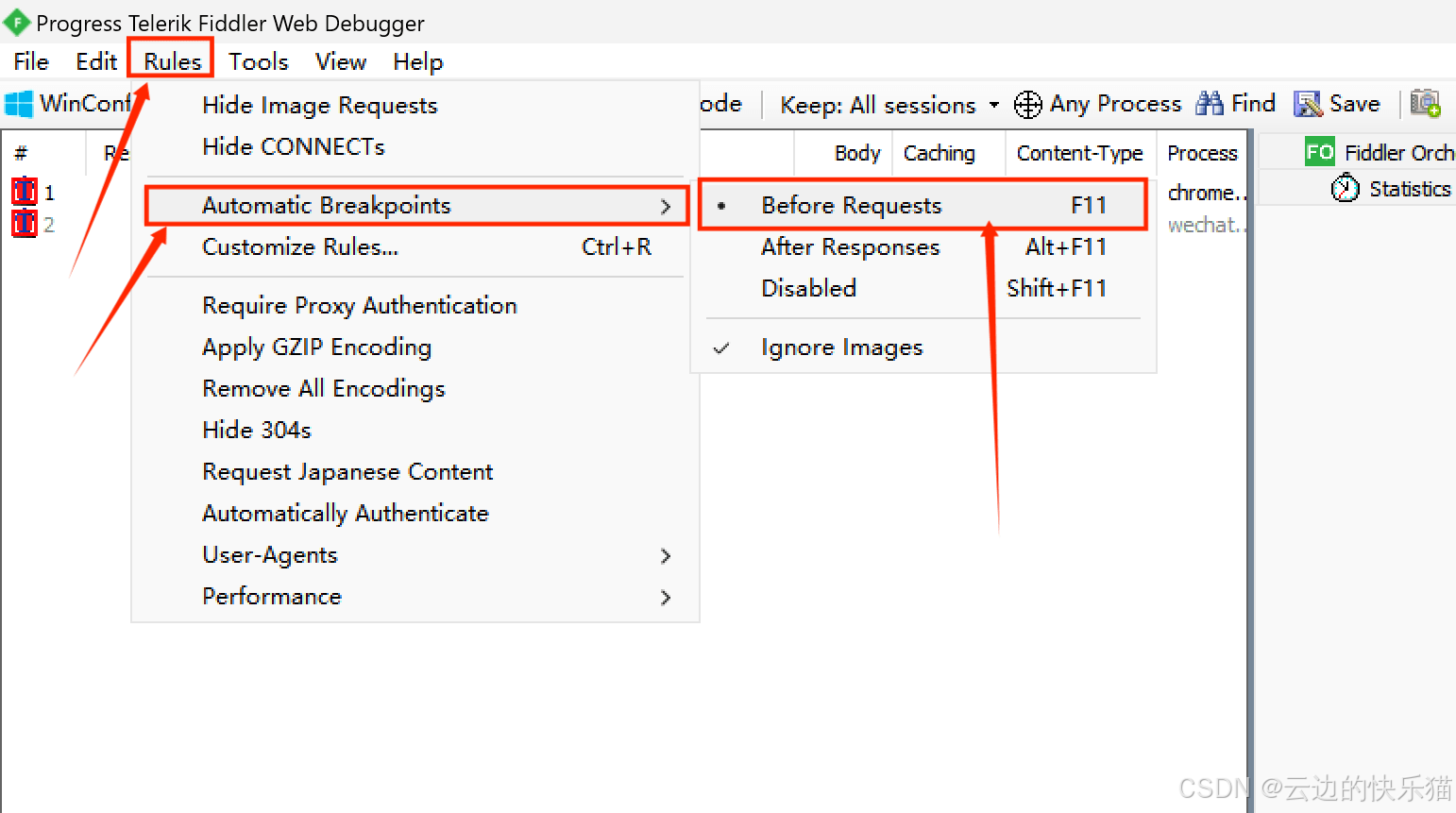1456x813 pixels.
Task: Open the Statistics stopwatch icon tab
Action: tap(1345, 189)
